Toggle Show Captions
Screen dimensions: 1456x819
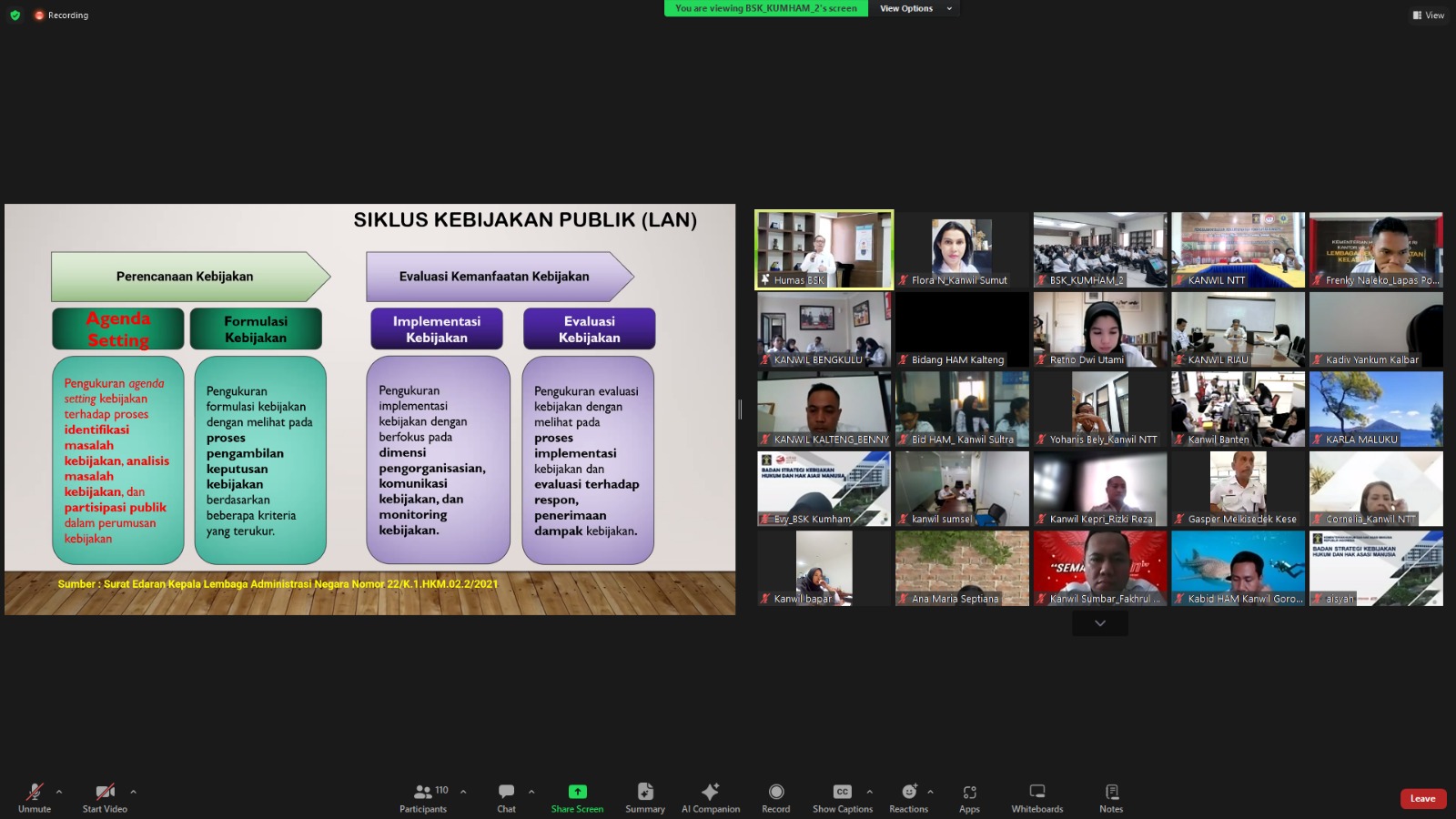(x=842, y=792)
